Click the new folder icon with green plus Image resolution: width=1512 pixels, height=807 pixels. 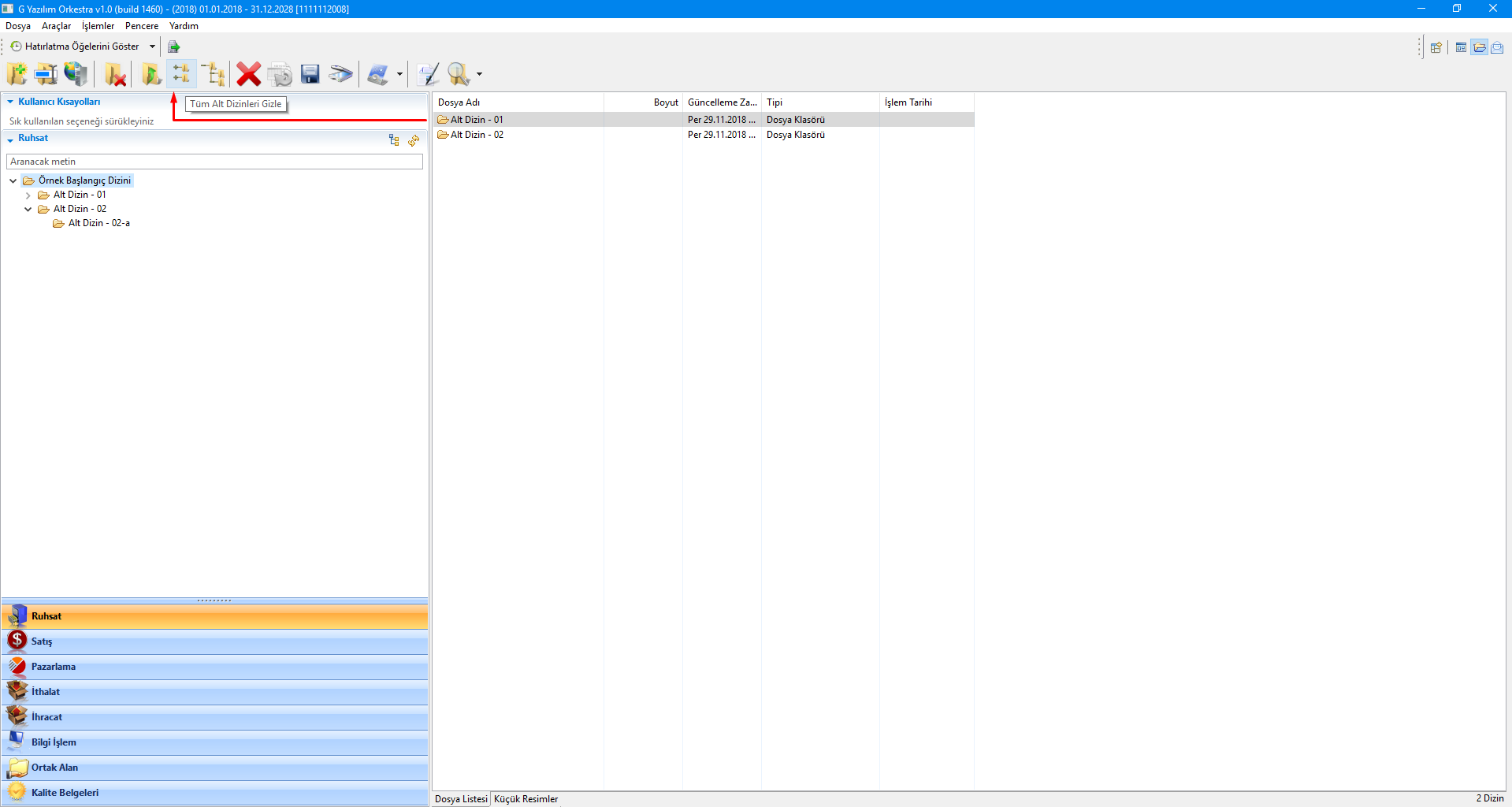click(x=17, y=74)
